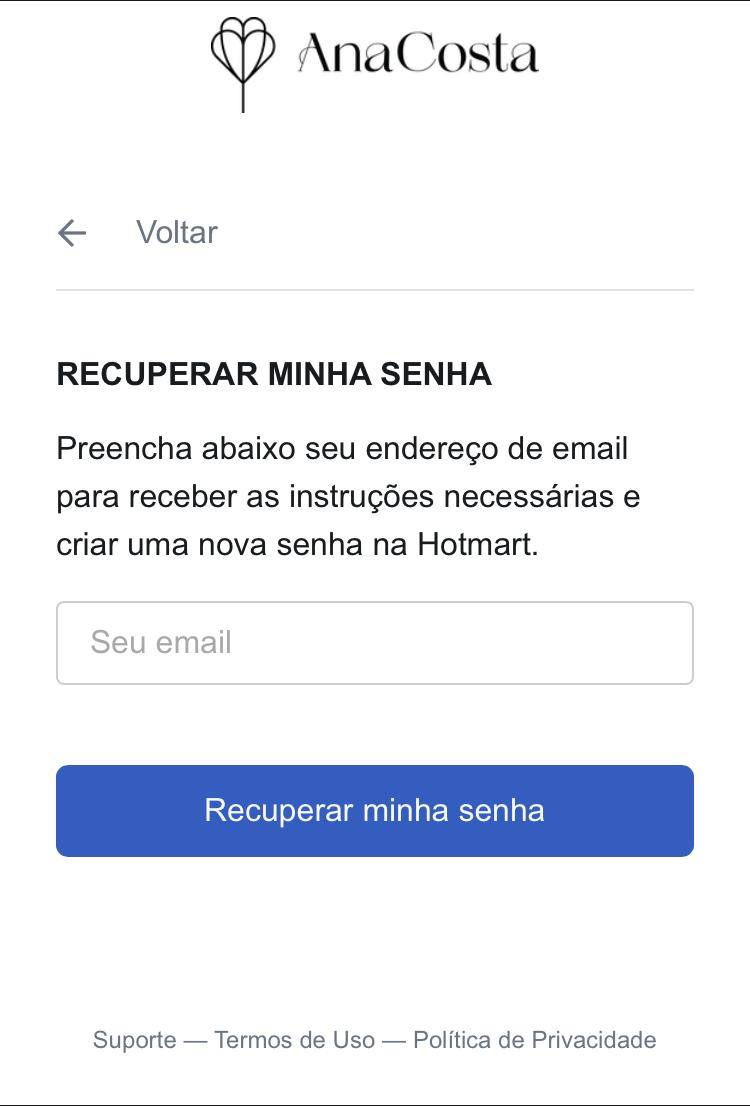This screenshot has width=750, height=1106.
Task: Click the dash before Política de Privacidade
Action: (x=394, y=1040)
